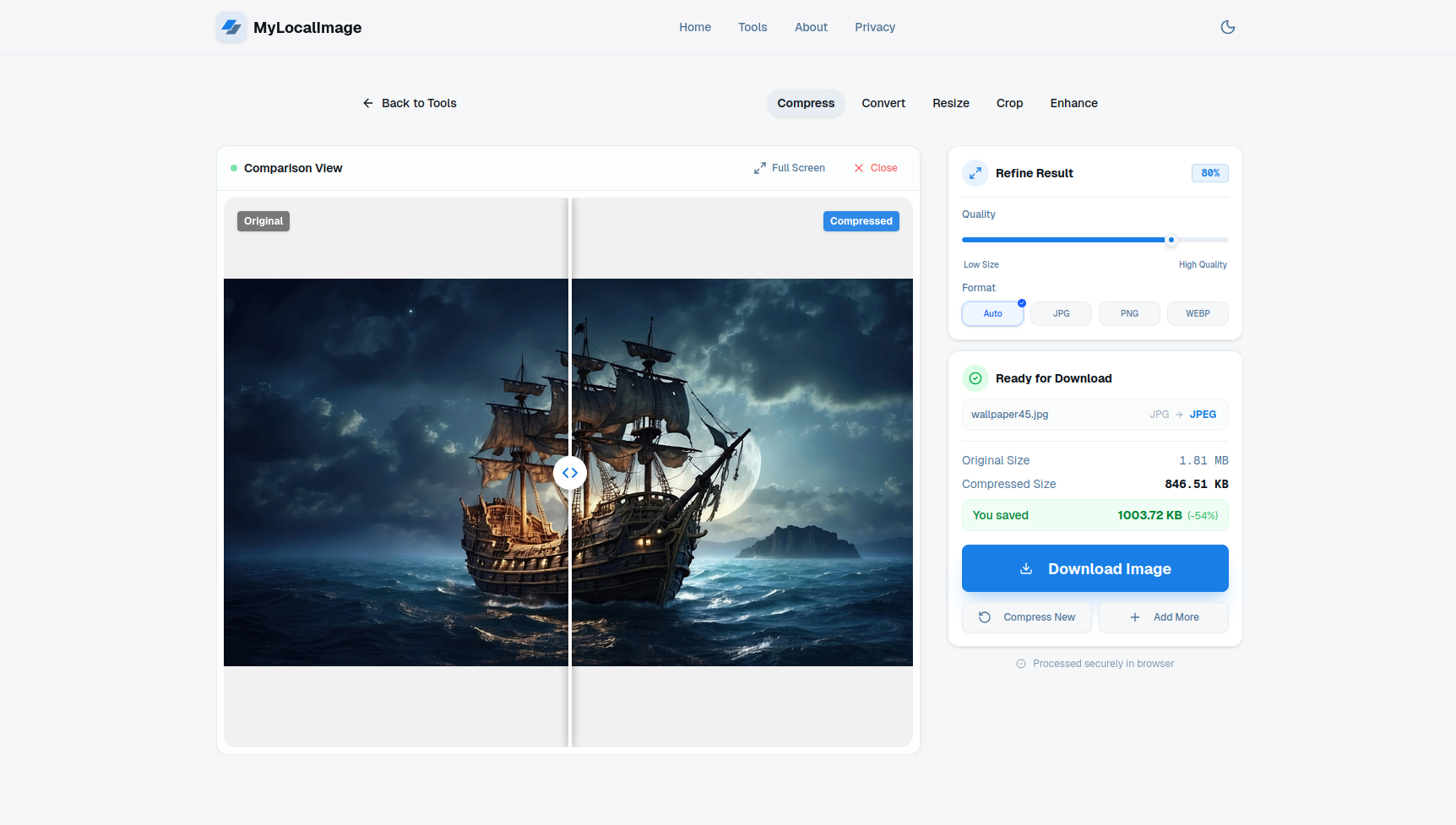This screenshot has height=825, width=1456.
Task: Select the WEBP output format
Action: (1198, 313)
